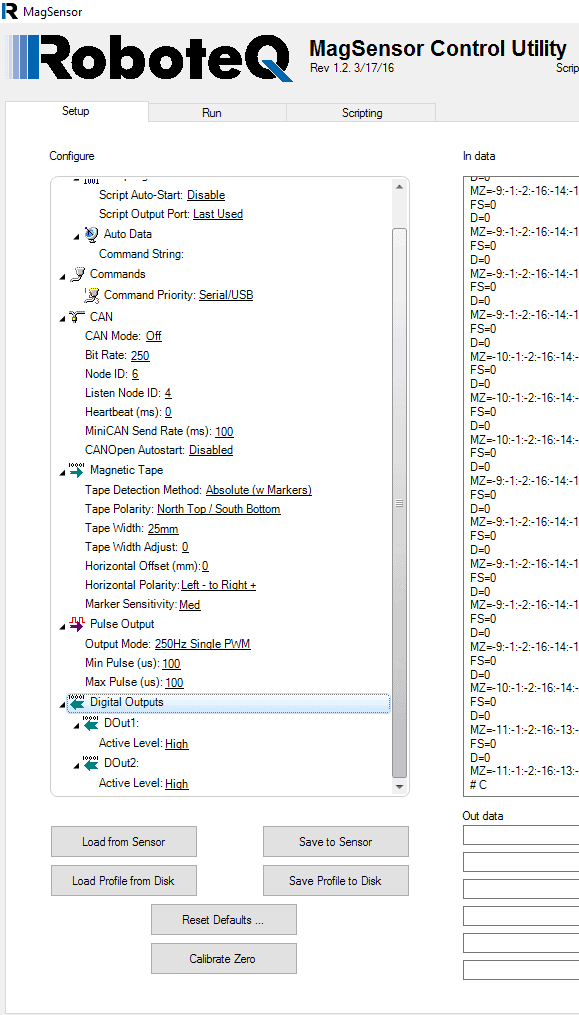The width and height of the screenshot is (579, 1015).
Task: Click the DOut2 arrow icon
Action: click(x=91, y=763)
